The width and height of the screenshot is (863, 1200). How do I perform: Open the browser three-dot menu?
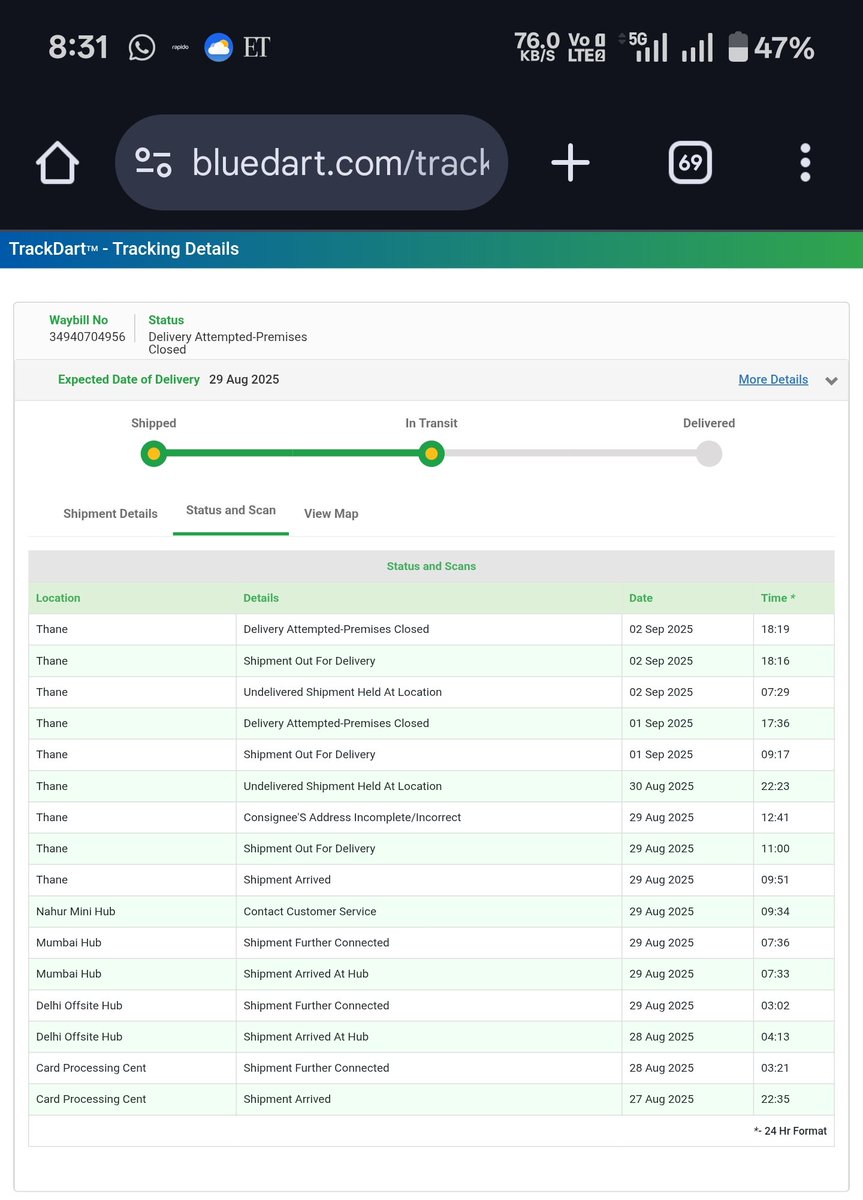tap(805, 162)
